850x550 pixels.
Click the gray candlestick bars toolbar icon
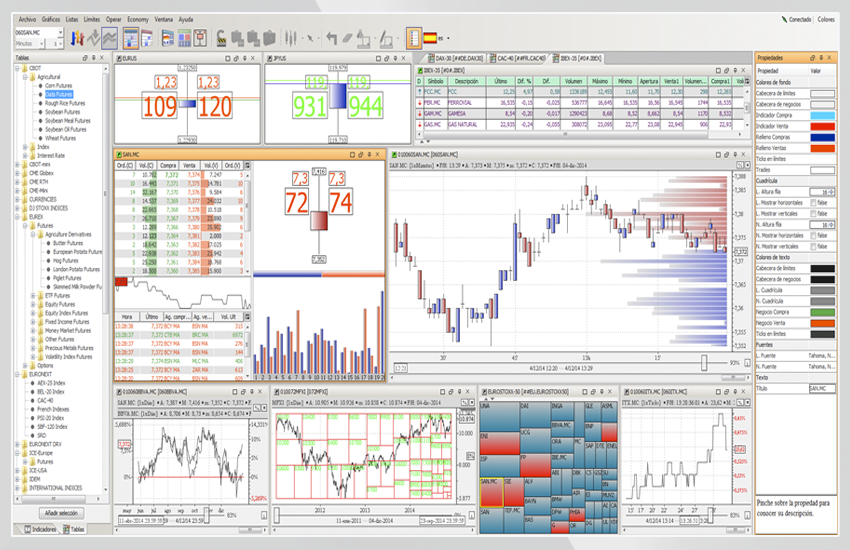(291, 38)
